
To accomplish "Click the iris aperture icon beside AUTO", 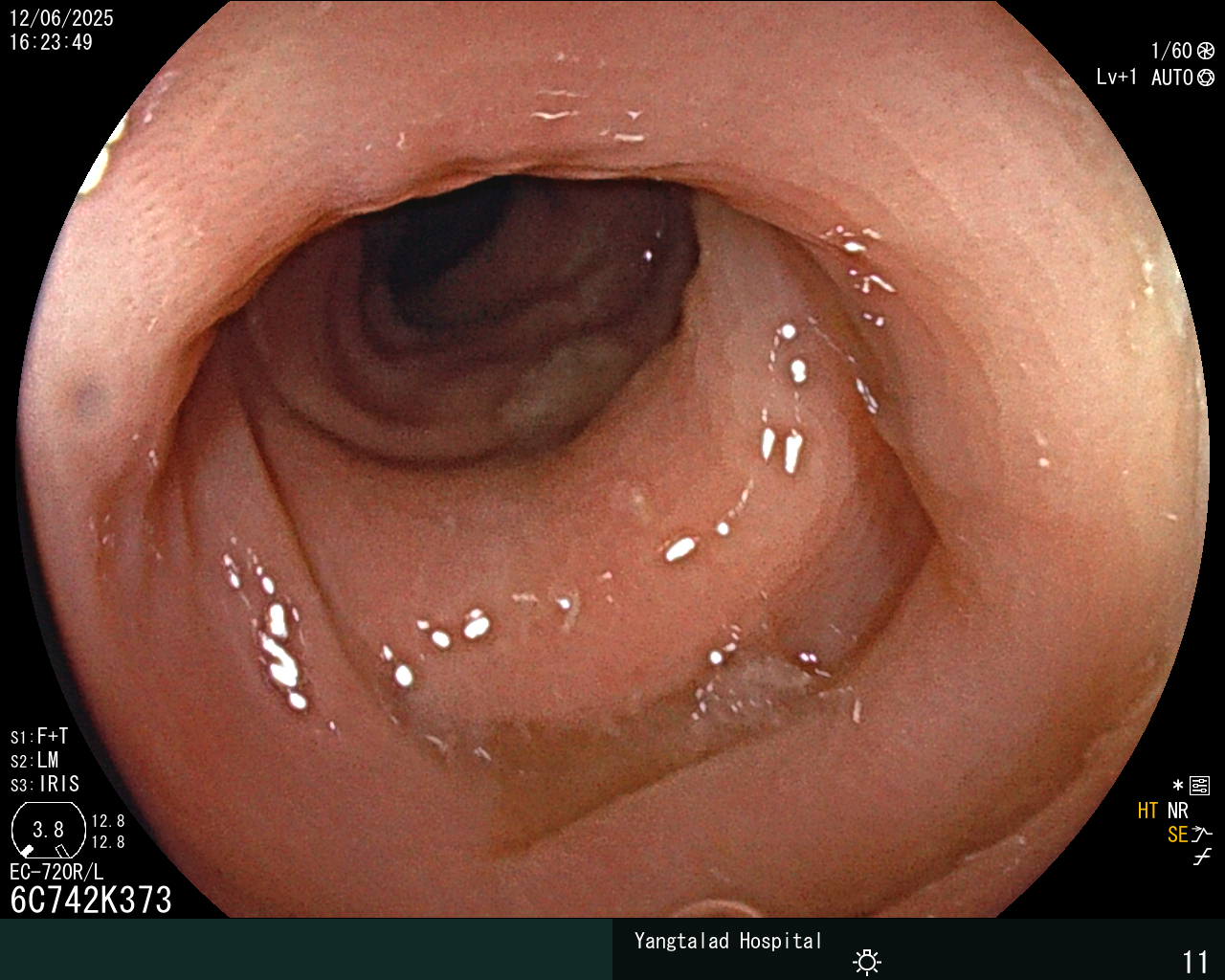I will [1206, 78].
